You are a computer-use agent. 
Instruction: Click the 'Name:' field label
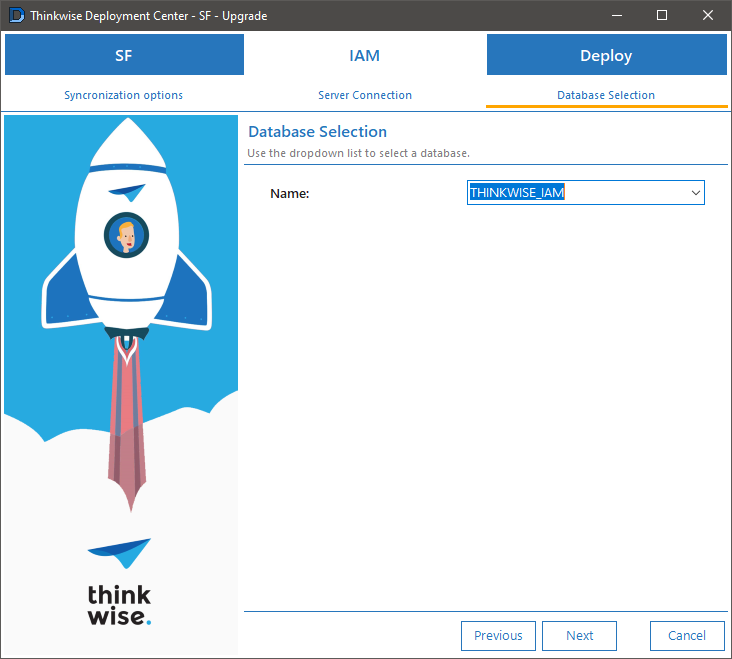[289, 193]
